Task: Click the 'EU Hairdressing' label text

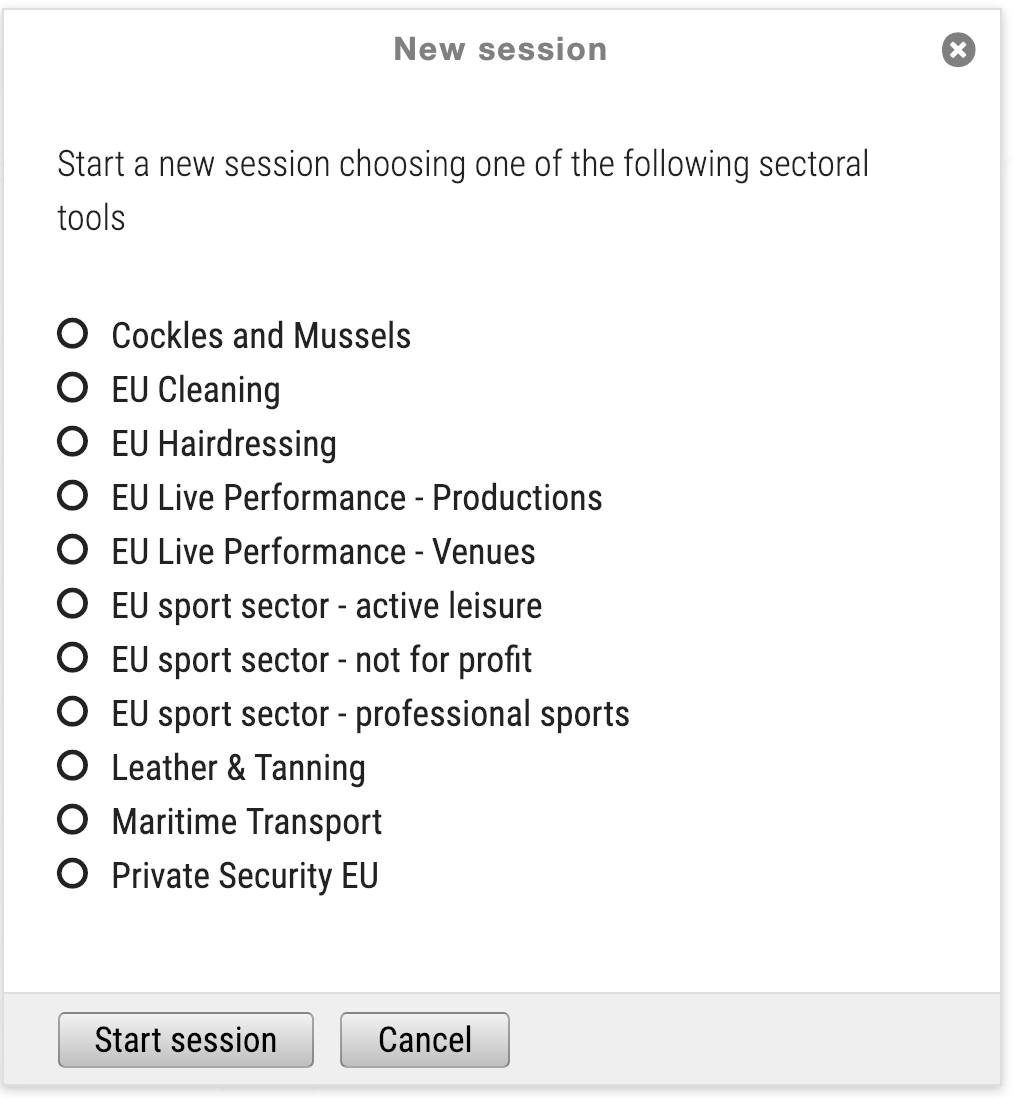Action: coord(224,444)
